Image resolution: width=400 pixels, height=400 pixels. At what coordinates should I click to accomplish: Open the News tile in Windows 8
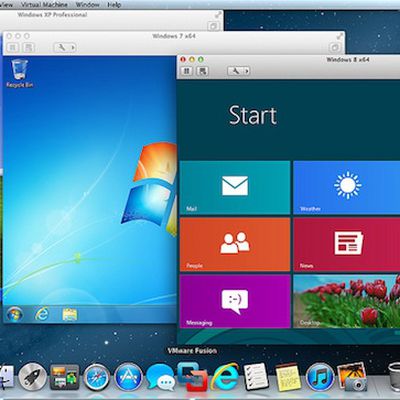(x=347, y=244)
